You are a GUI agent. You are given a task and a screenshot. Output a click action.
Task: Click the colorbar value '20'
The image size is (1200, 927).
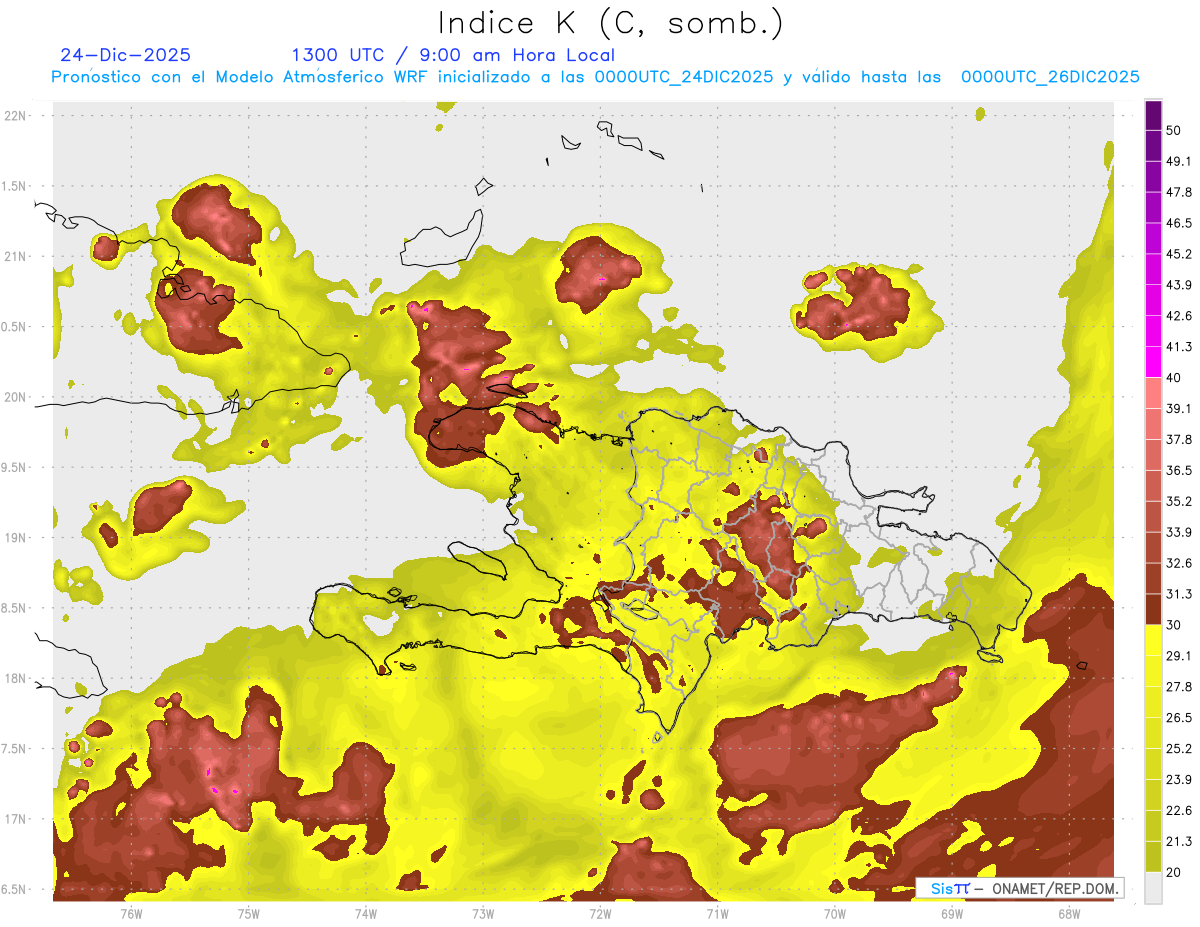coord(1174,872)
